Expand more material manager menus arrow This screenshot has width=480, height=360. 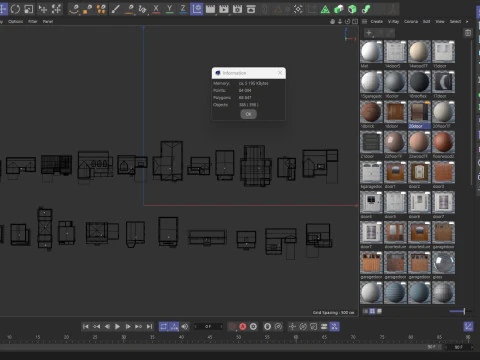[x=467, y=21]
